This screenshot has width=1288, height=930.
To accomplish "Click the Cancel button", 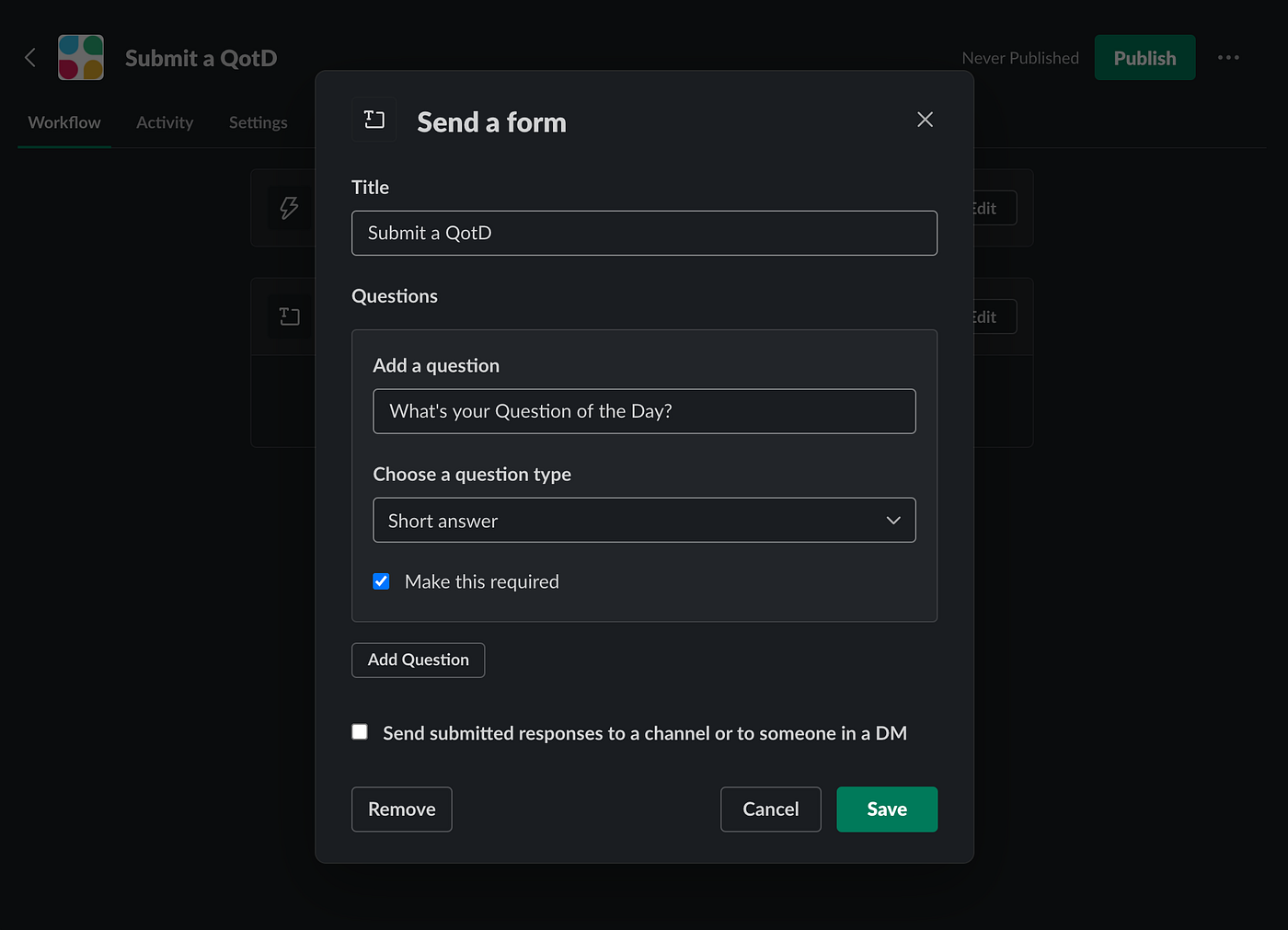I will pyautogui.click(x=770, y=809).
